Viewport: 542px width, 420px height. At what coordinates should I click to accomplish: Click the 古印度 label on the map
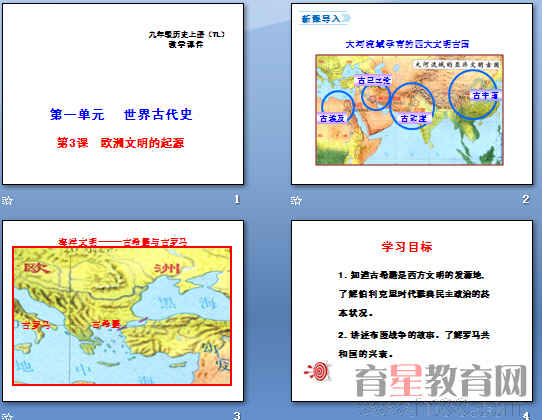pyautogui.click(x=413, y=119)
